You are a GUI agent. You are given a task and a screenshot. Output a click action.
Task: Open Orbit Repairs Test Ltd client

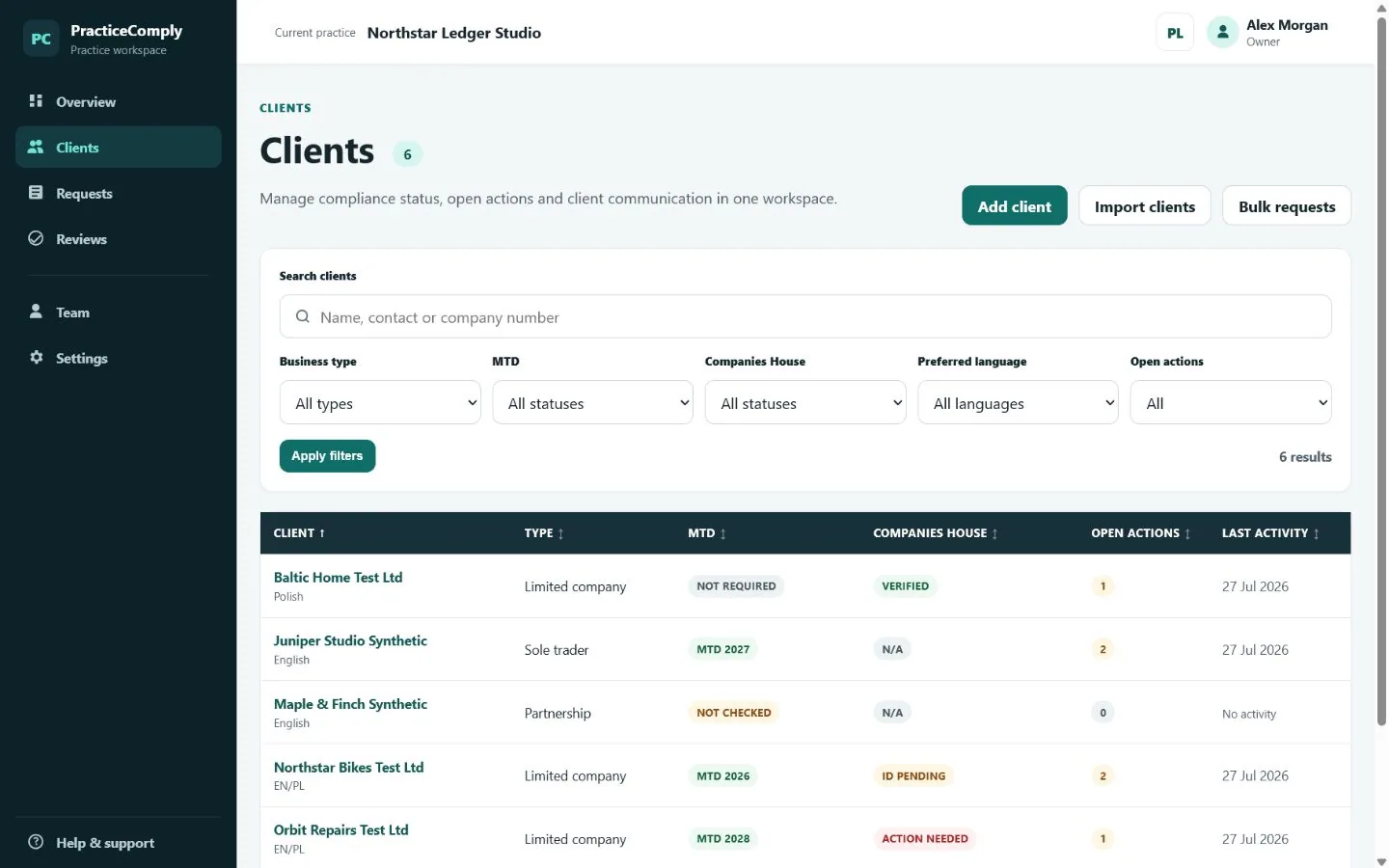[340, 829]
